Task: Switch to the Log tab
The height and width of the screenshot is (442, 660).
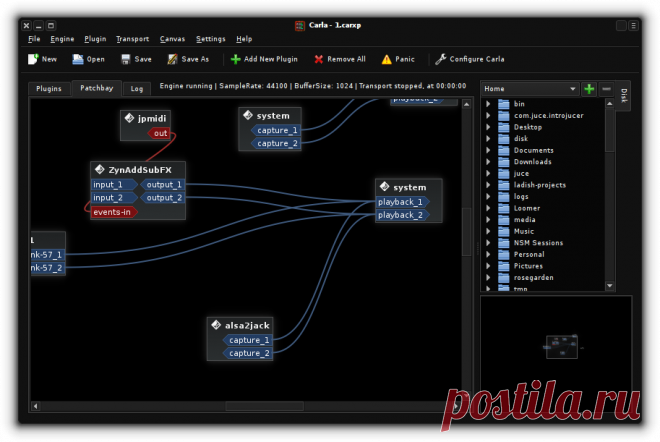Action: (x=137, y=89)
